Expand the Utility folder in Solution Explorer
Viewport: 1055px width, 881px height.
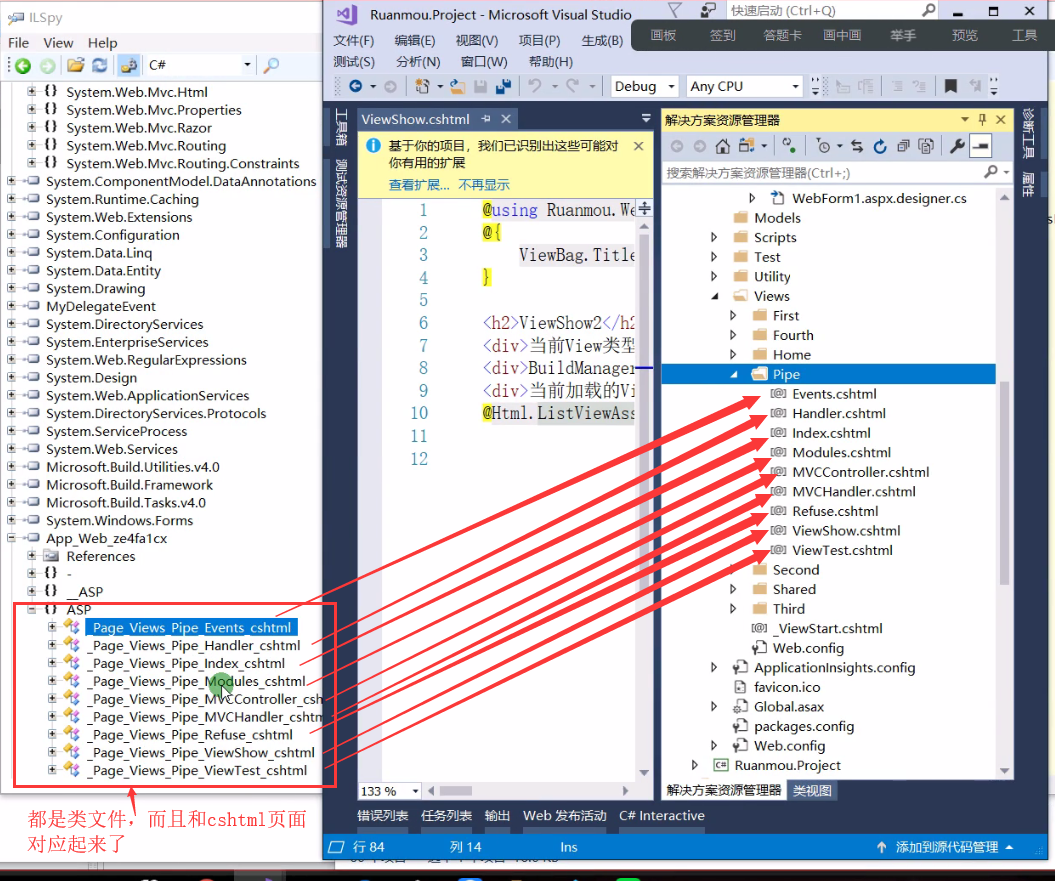(714, 276)
